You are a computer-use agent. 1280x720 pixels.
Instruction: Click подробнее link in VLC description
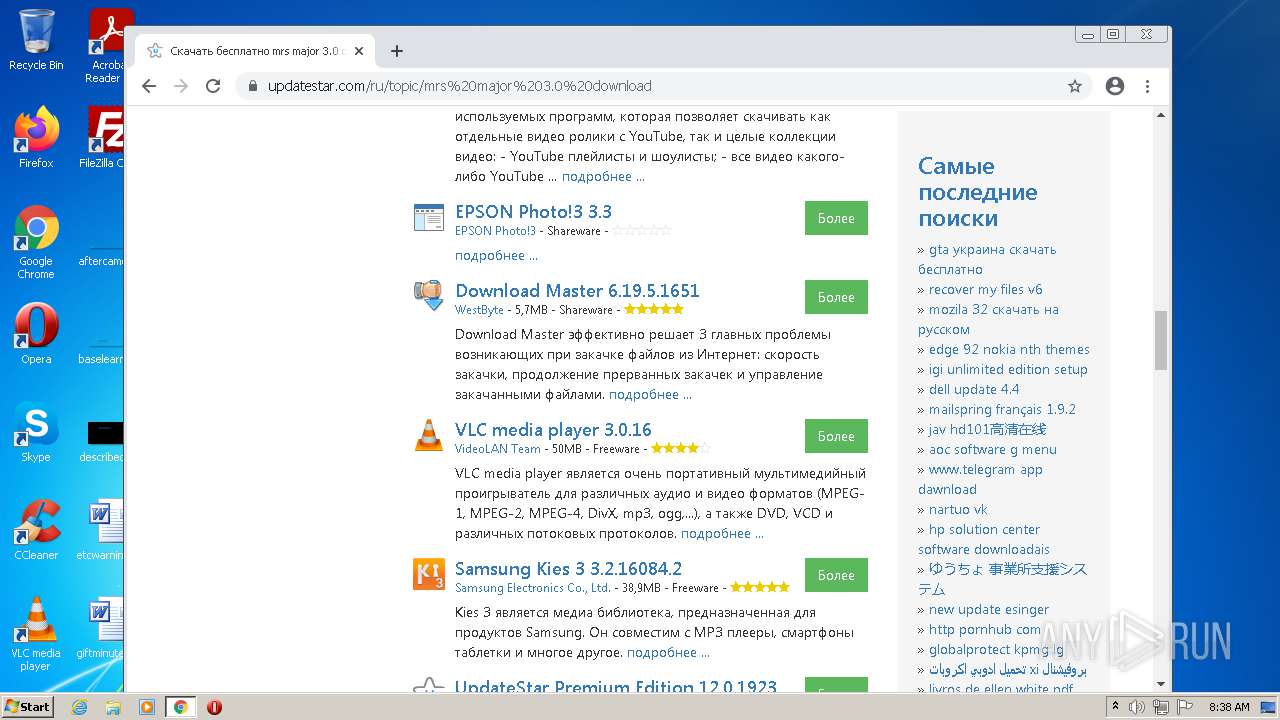[722, 533]
